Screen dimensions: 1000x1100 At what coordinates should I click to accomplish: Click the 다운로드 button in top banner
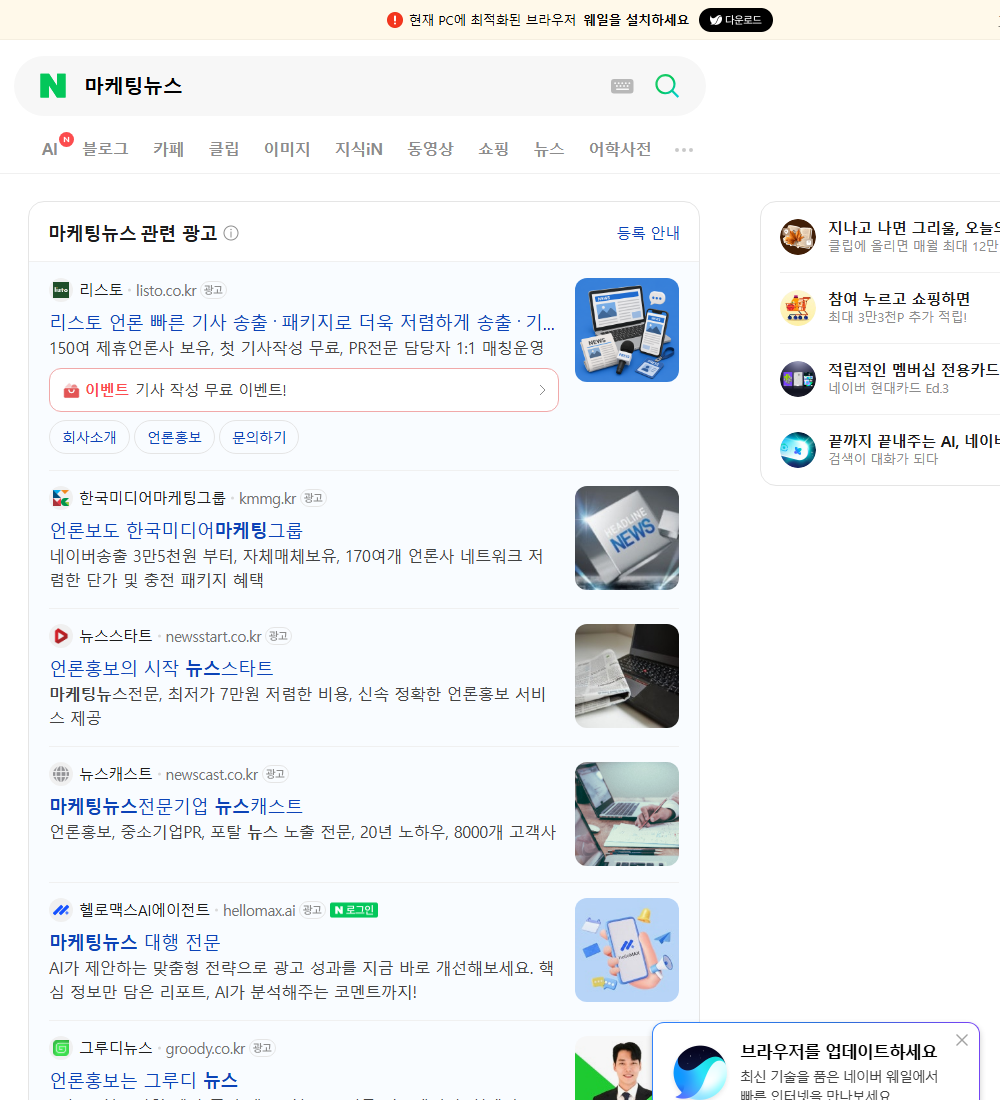click(735, 20)
